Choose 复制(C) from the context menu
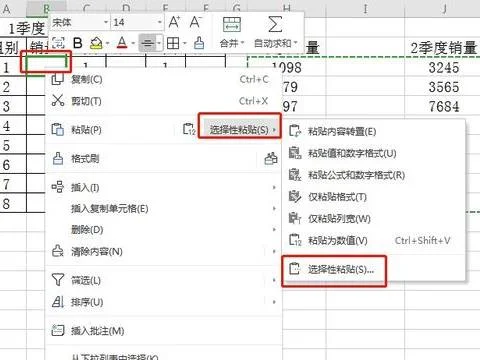Screen dimensions: 480x360 point(163,79)
